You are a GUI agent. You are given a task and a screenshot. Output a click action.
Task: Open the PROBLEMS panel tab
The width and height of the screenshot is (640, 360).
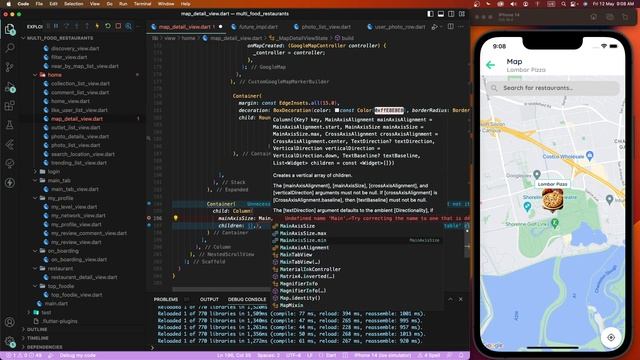pos(166,299)
